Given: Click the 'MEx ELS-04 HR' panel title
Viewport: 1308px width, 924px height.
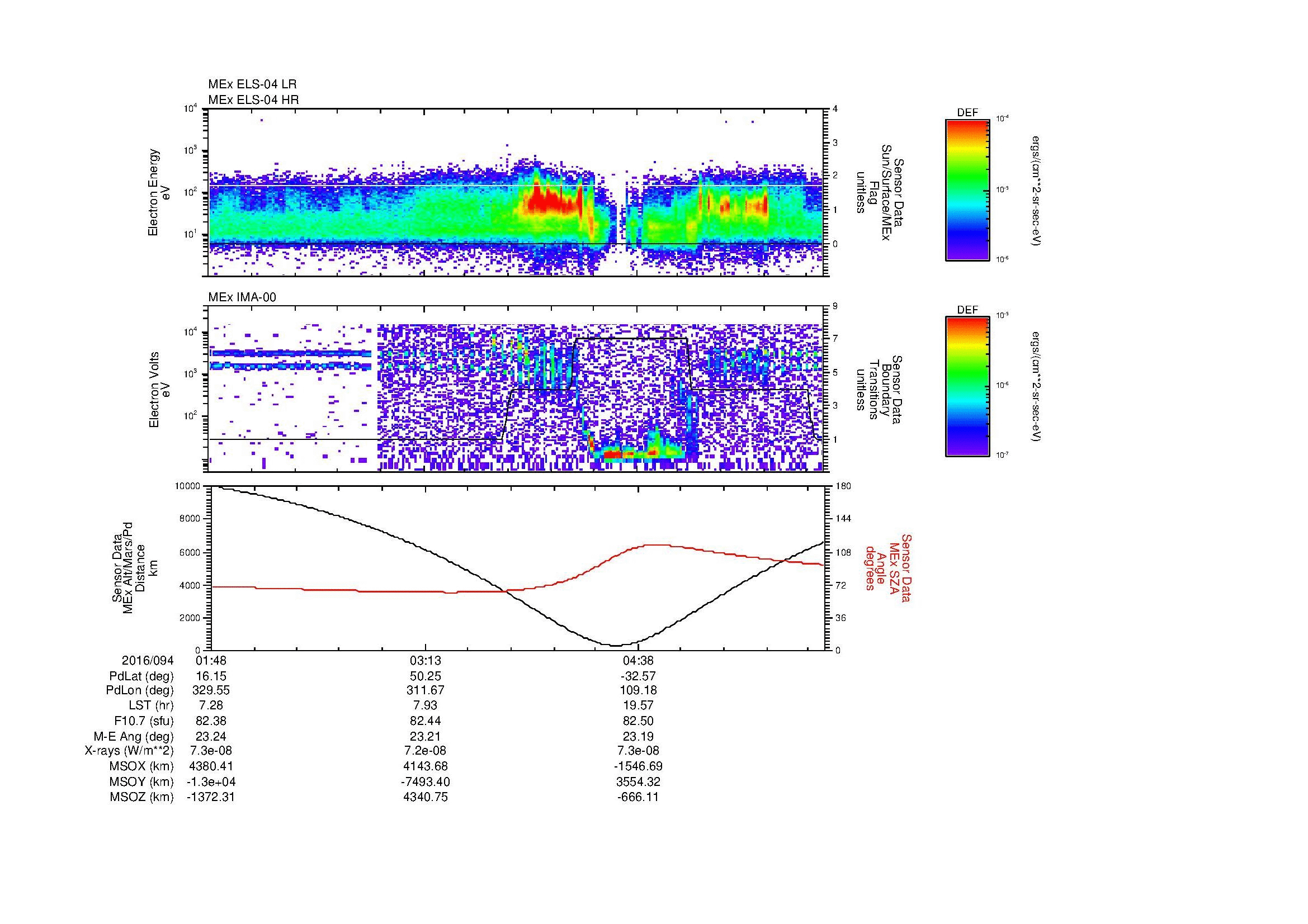Looking at the screenshot, I should (x=253, y=99).
